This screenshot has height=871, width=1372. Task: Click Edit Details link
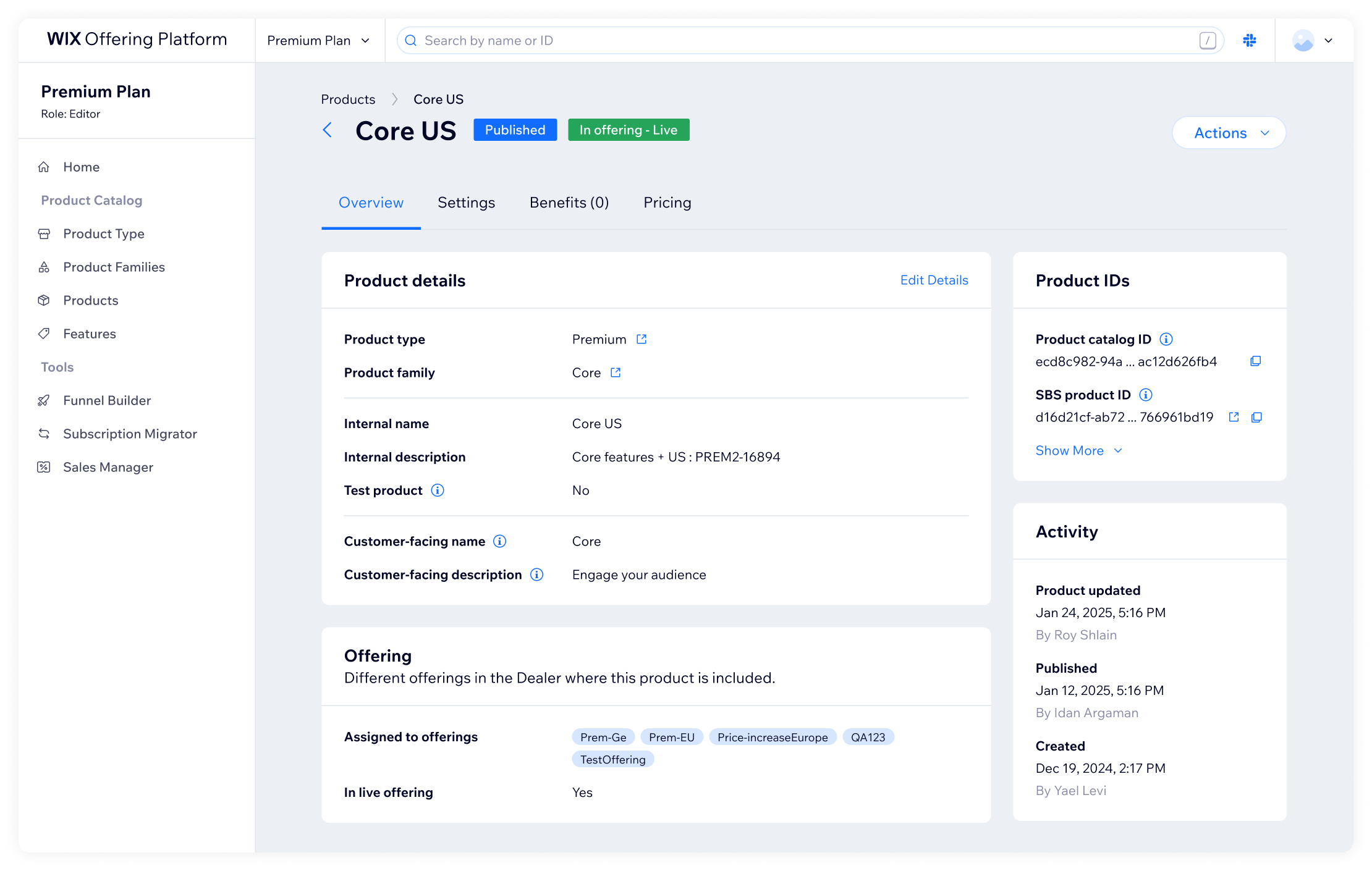pos(934,280)
